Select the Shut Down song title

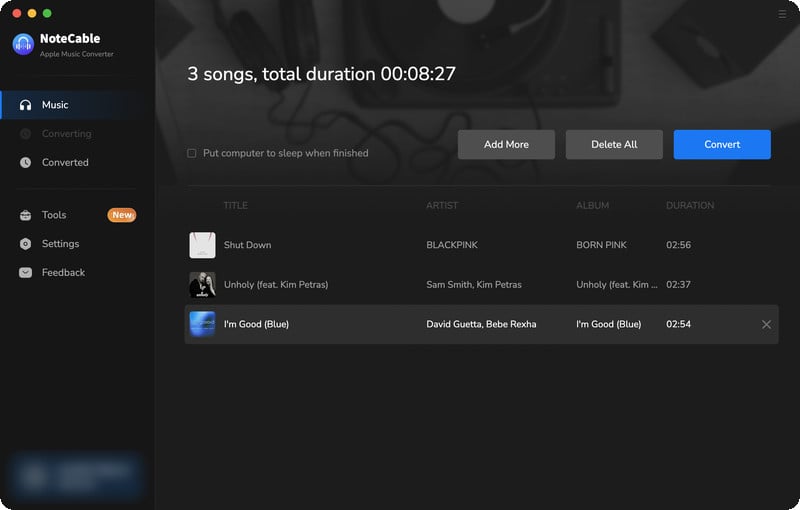click(x=247, y=245)
